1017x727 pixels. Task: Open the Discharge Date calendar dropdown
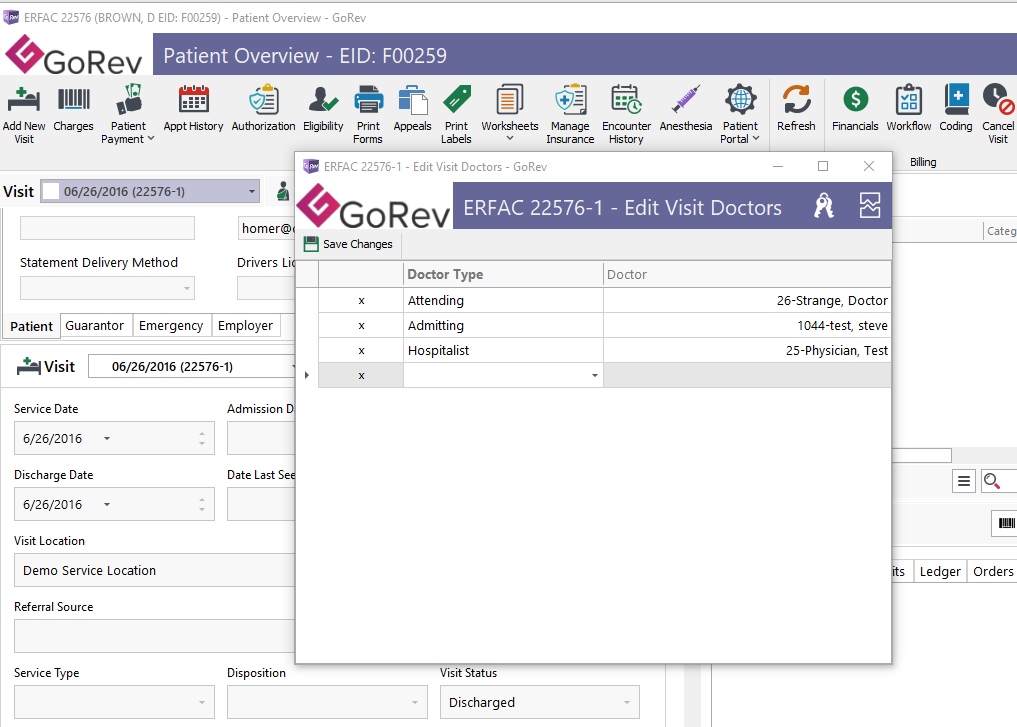pyautogui.click(x=107, y=505)
